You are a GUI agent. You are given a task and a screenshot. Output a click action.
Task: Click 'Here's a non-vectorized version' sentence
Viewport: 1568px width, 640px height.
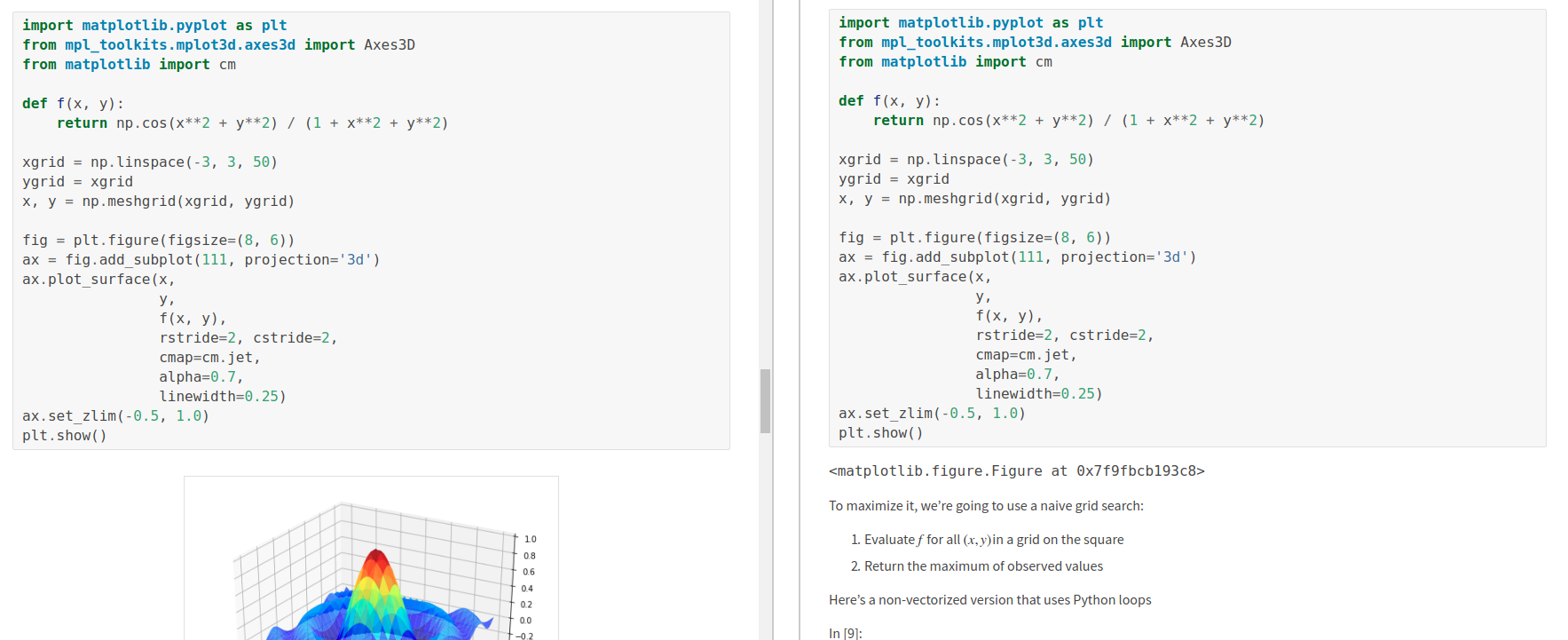989,600
